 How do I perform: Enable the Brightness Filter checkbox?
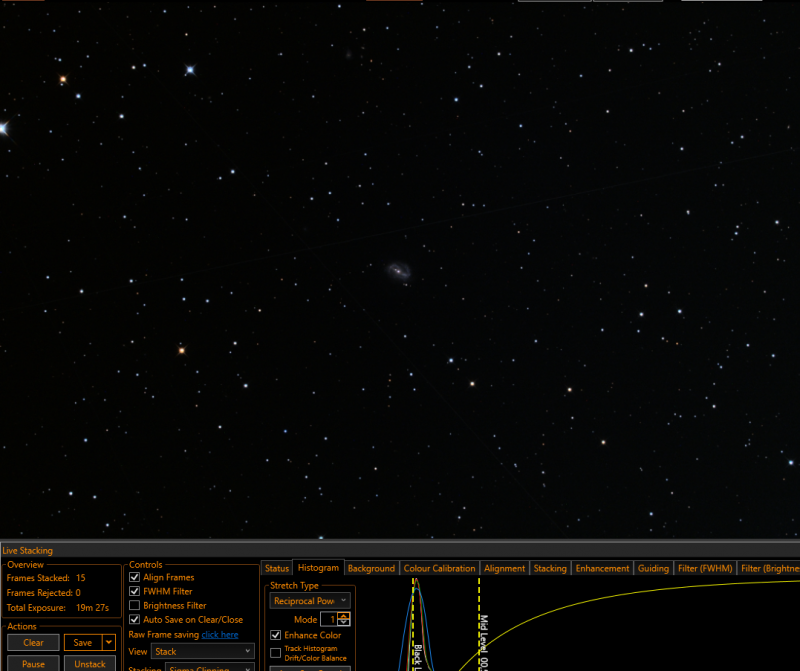coord(135,605)
